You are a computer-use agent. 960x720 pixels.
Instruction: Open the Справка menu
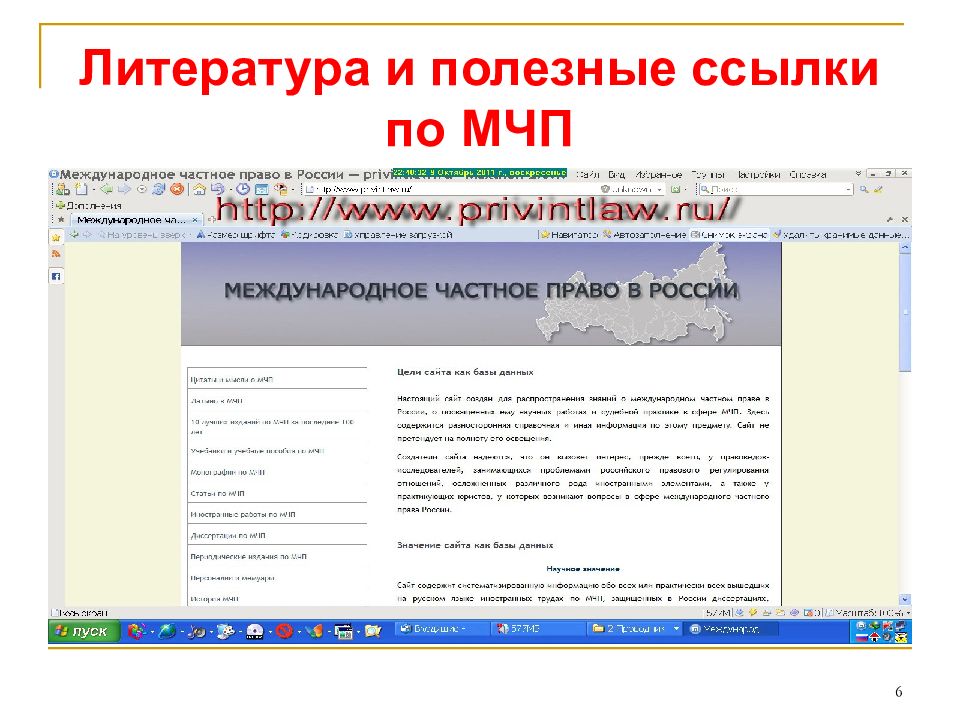pos(808,174)
